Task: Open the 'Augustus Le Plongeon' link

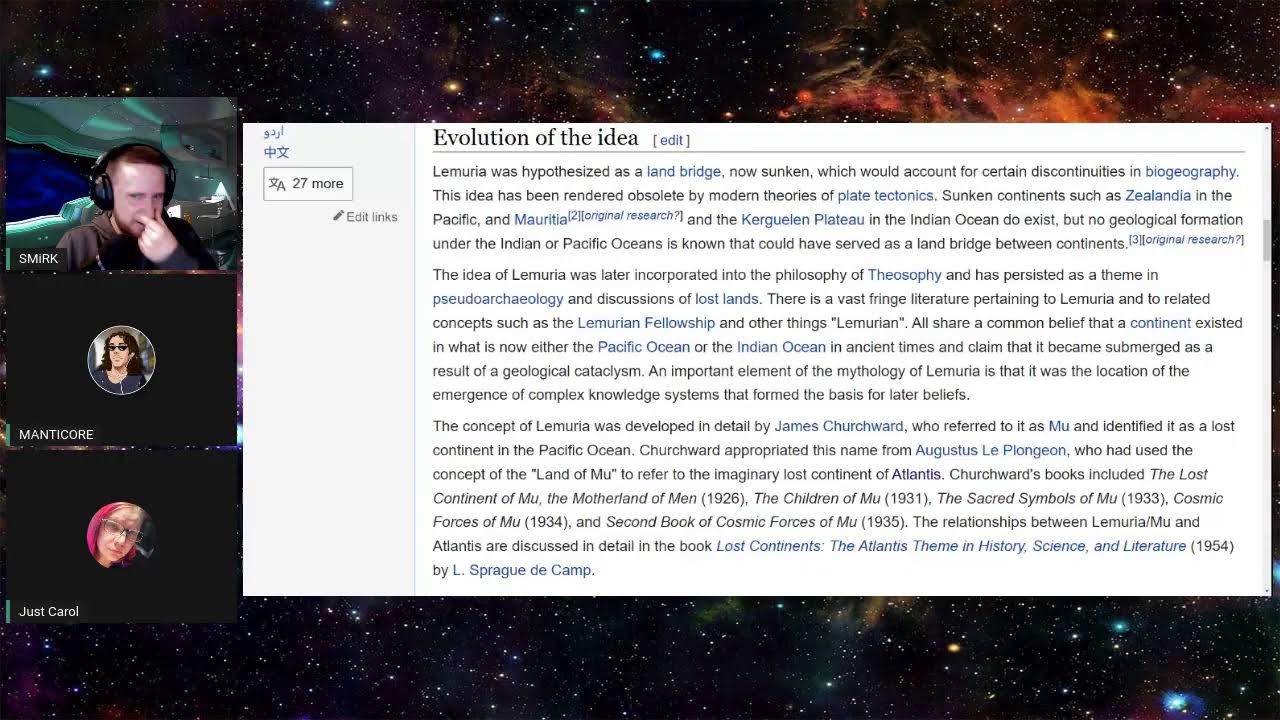Action: [990, 450]
